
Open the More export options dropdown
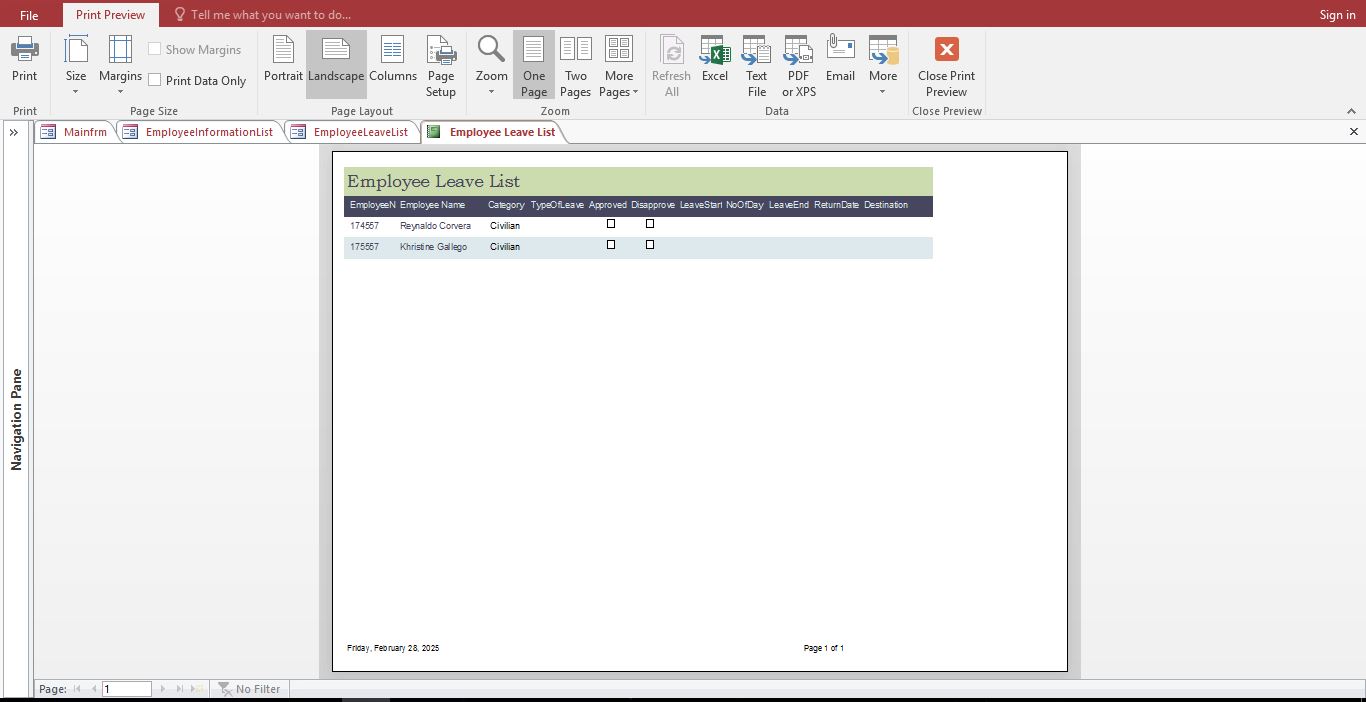[x=883, y=66]
